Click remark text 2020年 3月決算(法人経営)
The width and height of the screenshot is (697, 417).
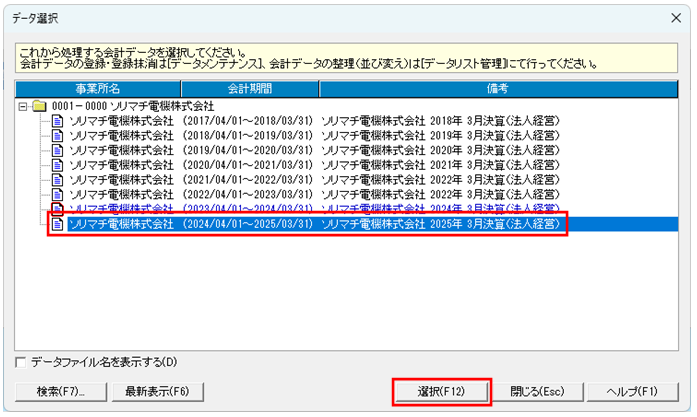(495, 150)
